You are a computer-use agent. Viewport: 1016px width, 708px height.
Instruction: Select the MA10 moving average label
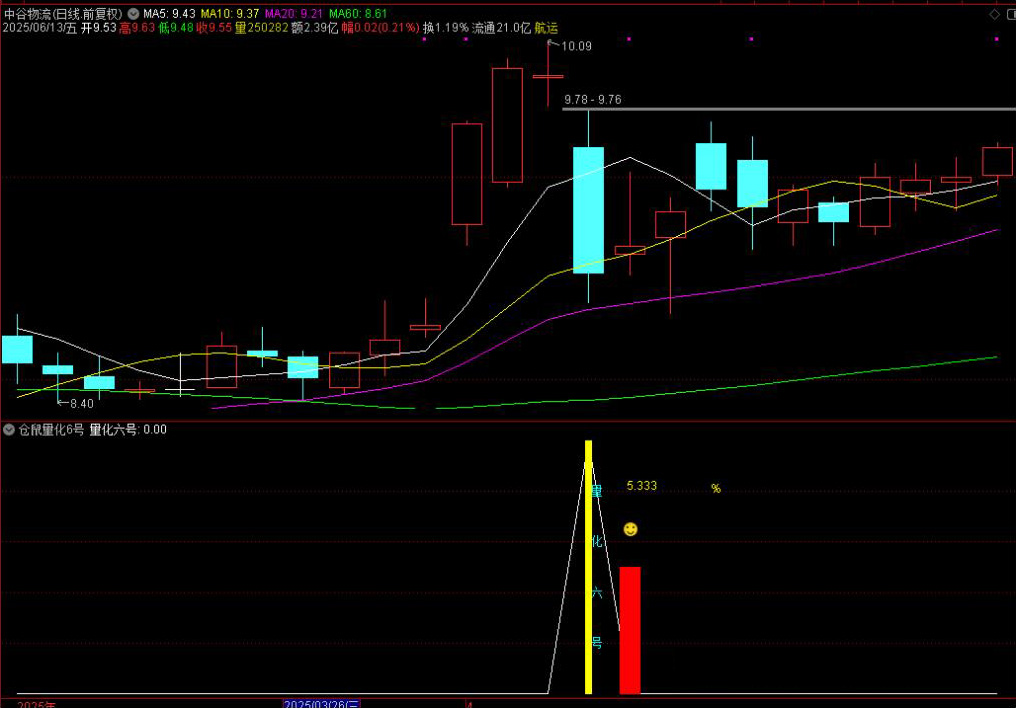coord(230,14)
